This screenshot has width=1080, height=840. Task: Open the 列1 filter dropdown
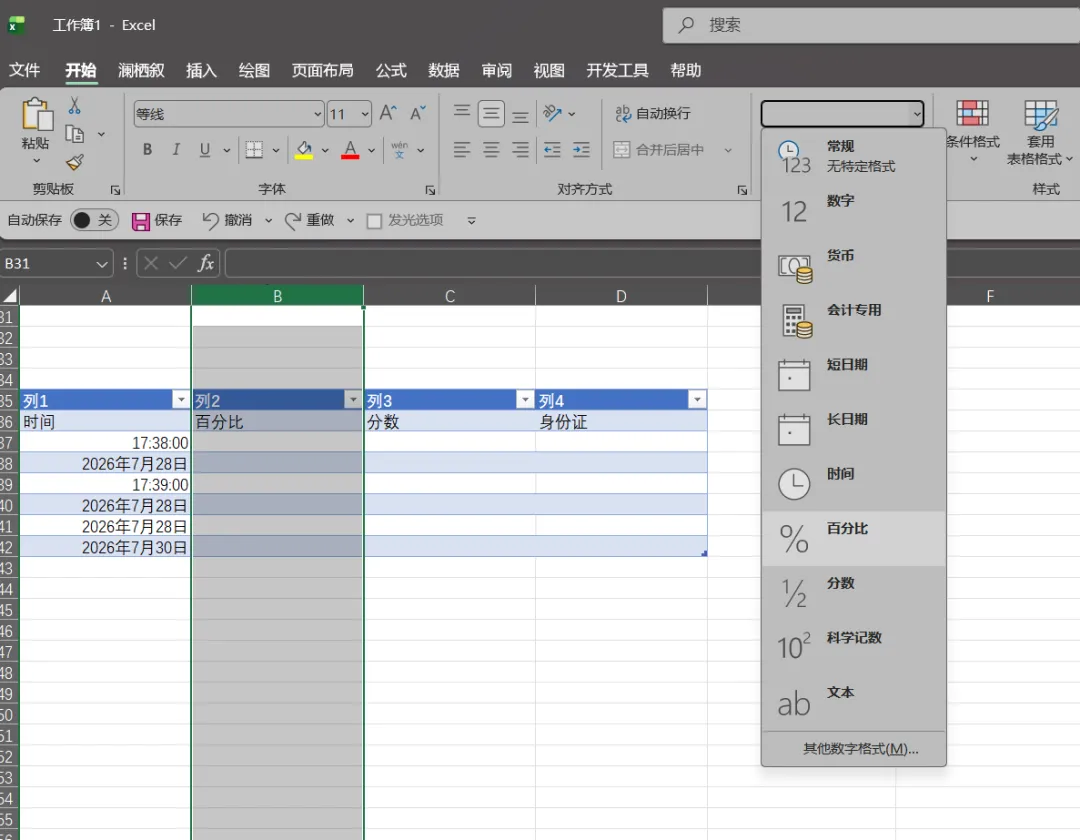[x=180, y=399]
